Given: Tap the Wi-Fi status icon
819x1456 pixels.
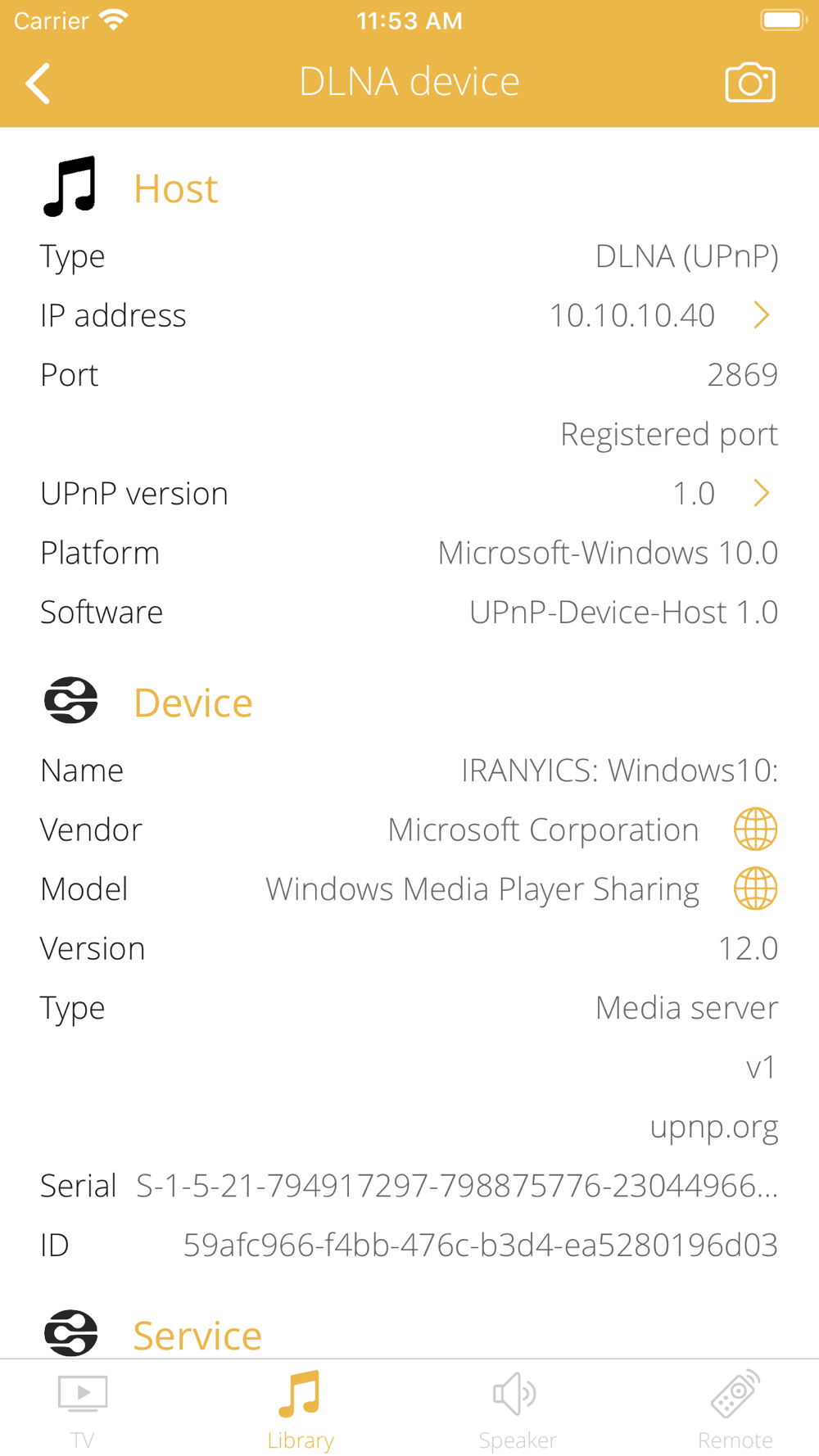Looking at the screenshot, I should pos(114,20).
